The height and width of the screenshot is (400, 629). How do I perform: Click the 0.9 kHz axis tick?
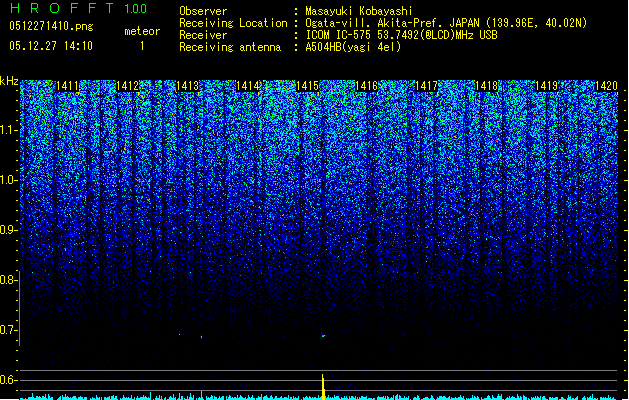pyautogui.click(x=9, y=230)
